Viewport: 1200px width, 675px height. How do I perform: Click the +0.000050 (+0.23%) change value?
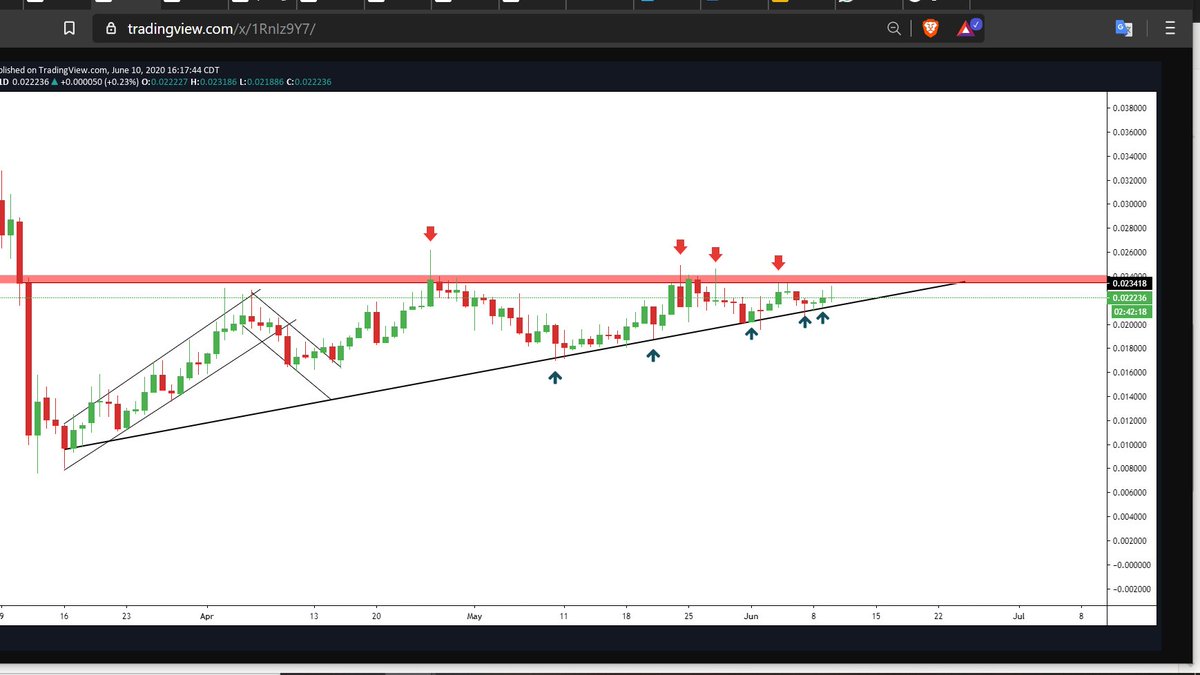click(99, 82)
